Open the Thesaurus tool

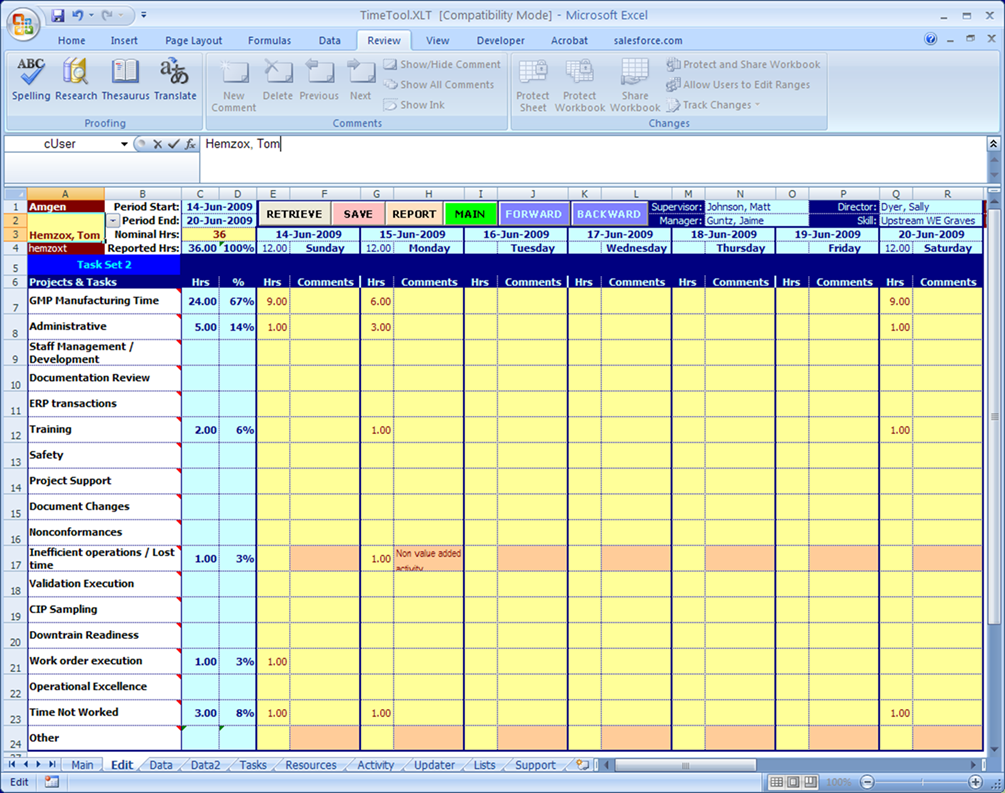click(x=125, y=79)
